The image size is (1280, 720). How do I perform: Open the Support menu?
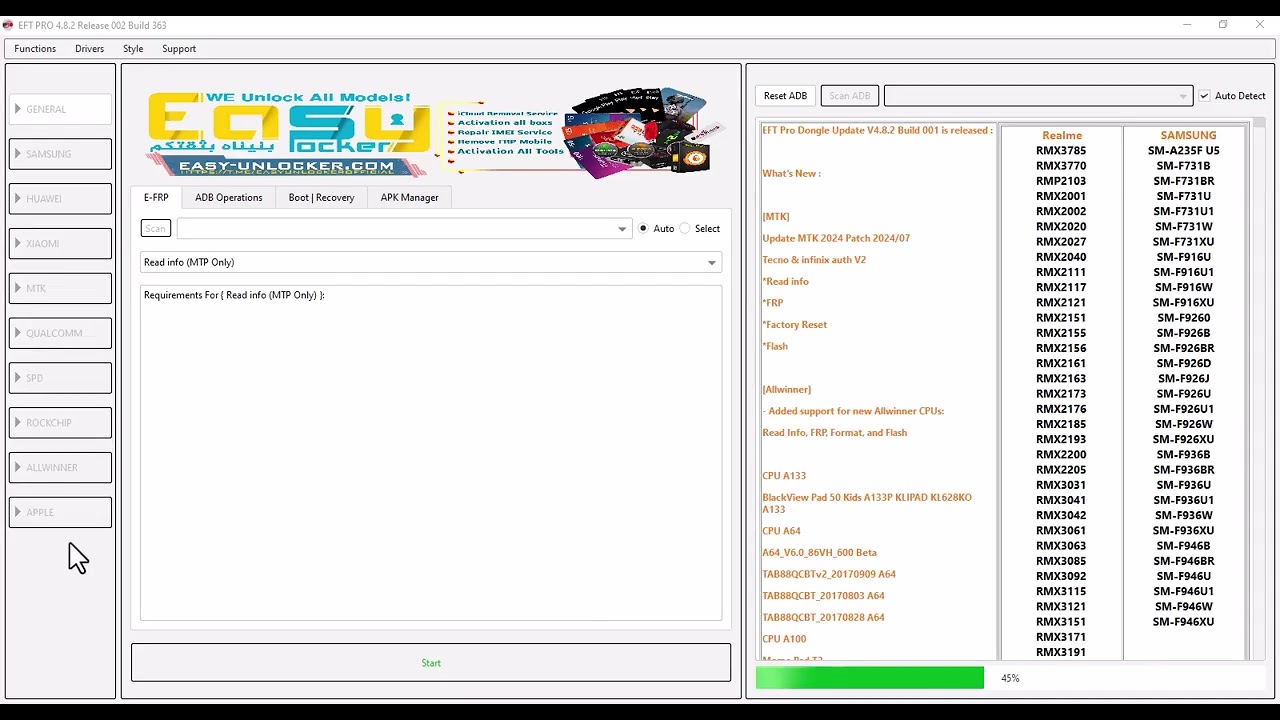tap(179, 48)
